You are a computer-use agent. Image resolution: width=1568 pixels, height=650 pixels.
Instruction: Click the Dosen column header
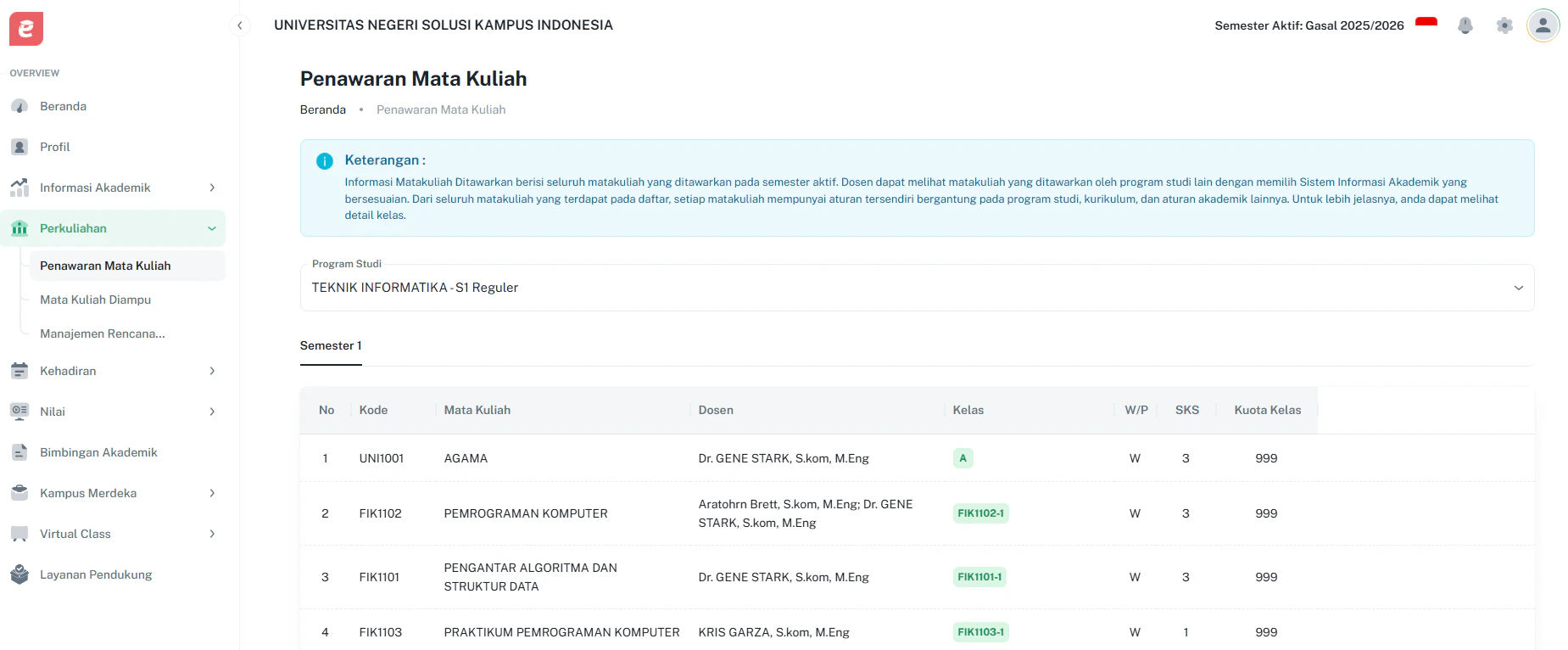(x=716, y=410)
